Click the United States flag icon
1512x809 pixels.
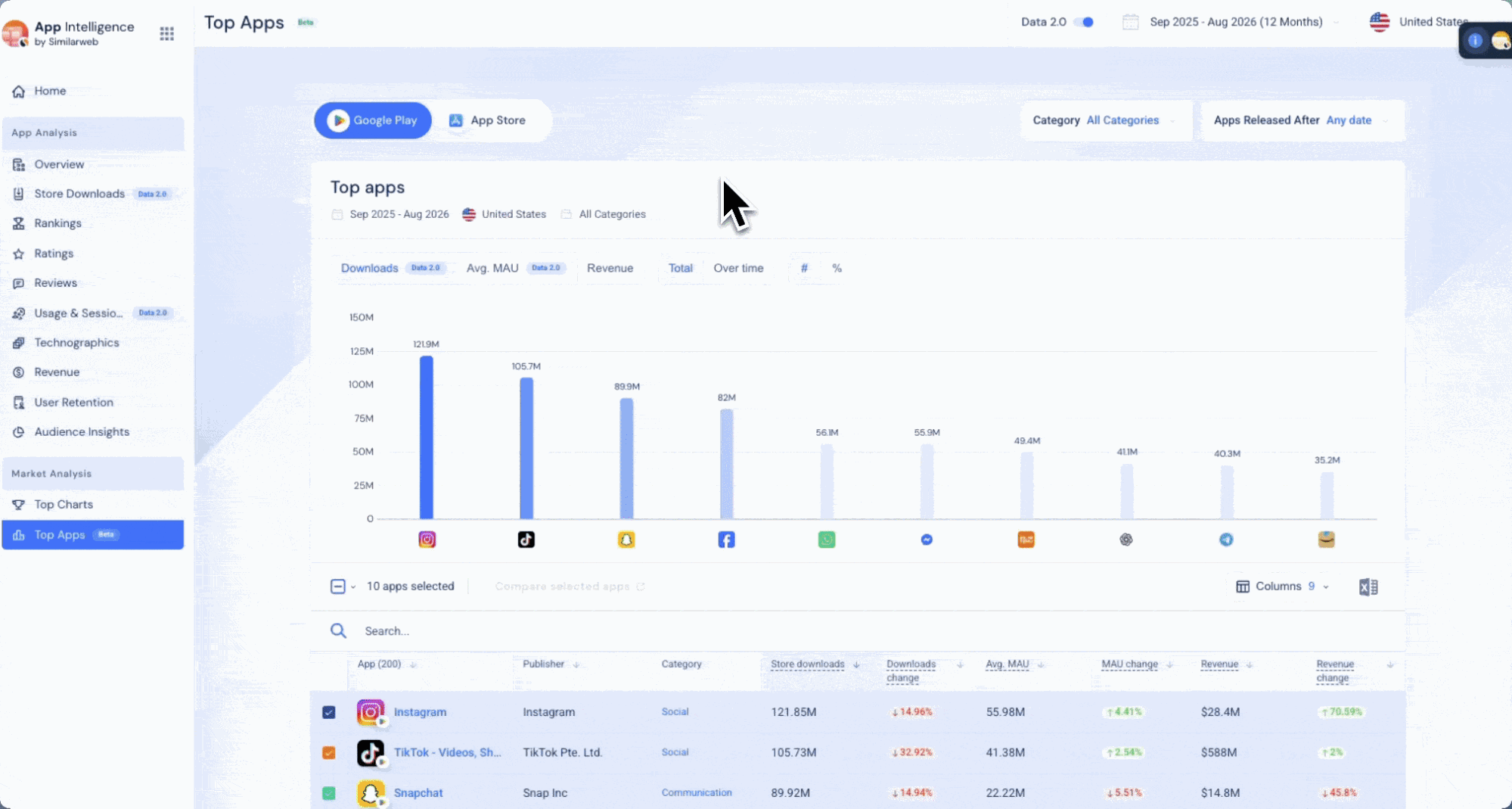[1380, 22]
